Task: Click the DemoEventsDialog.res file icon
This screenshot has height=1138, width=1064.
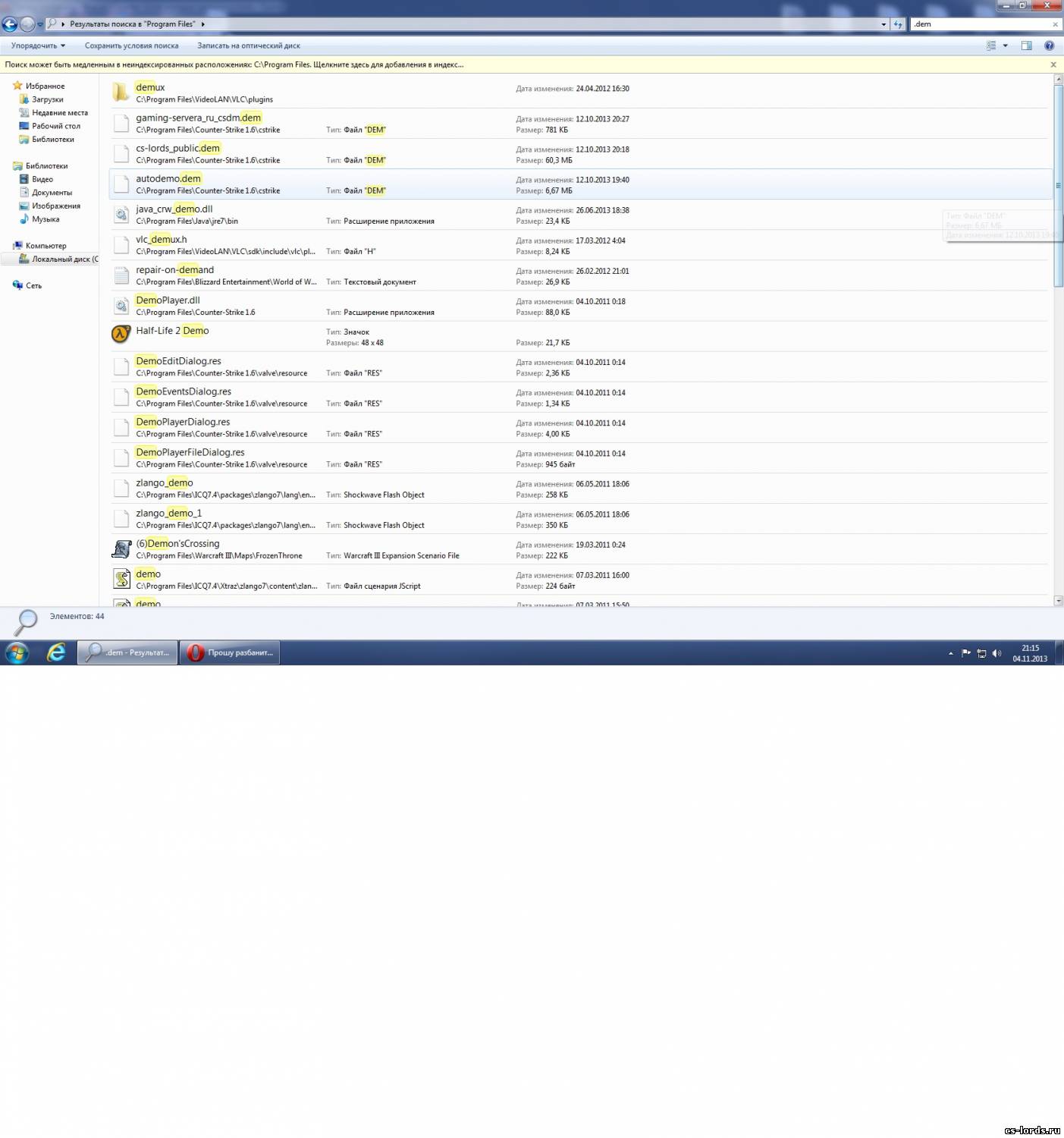Action: tap(121, 397)
